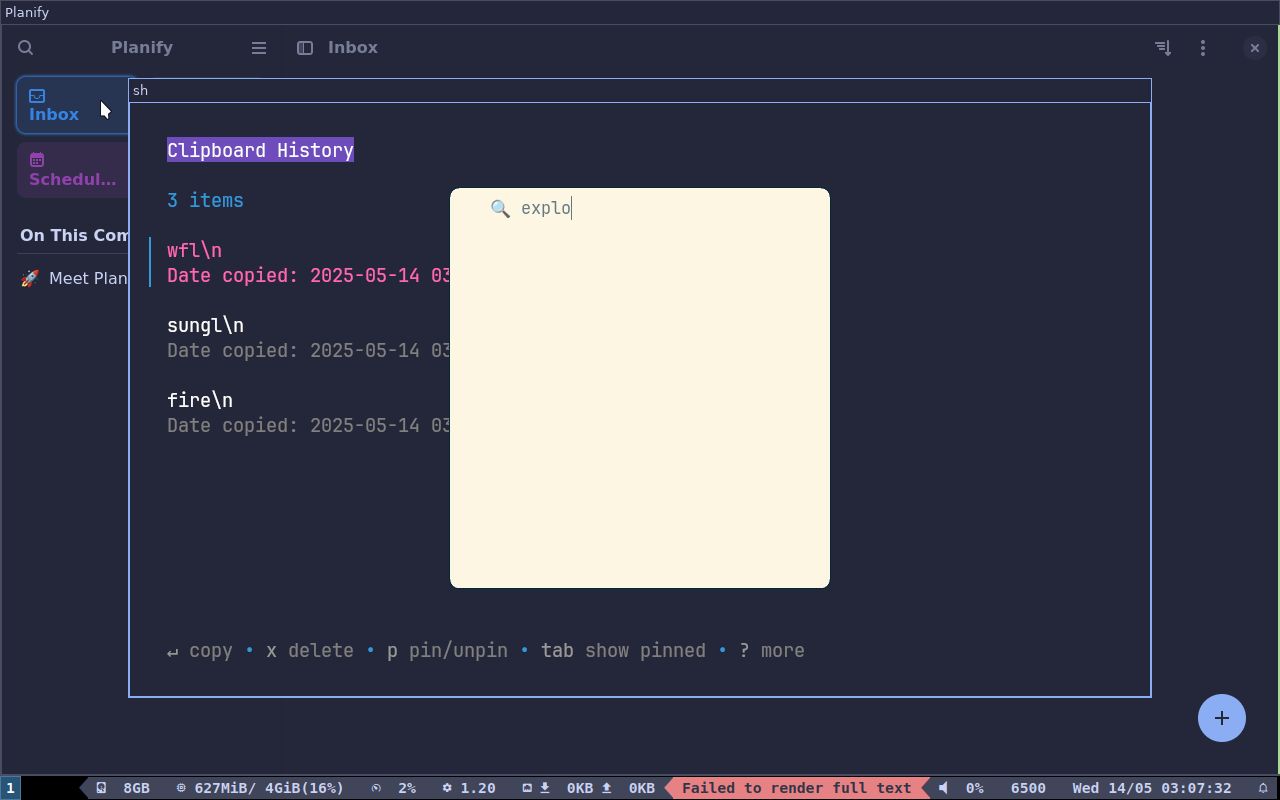Click 'Failed to render full text' status block
This screenshot has height=800, width=1280.
[797, 788]
